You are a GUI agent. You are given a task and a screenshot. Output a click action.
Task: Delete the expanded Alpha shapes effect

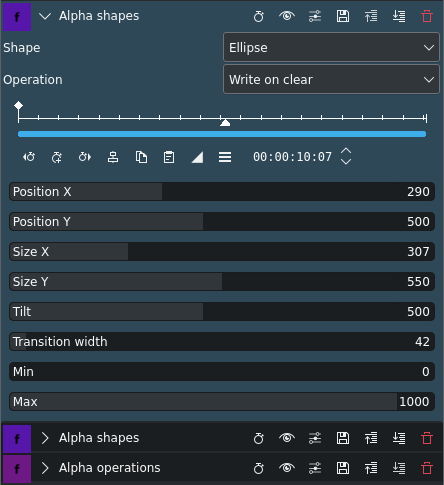point(427,16)
